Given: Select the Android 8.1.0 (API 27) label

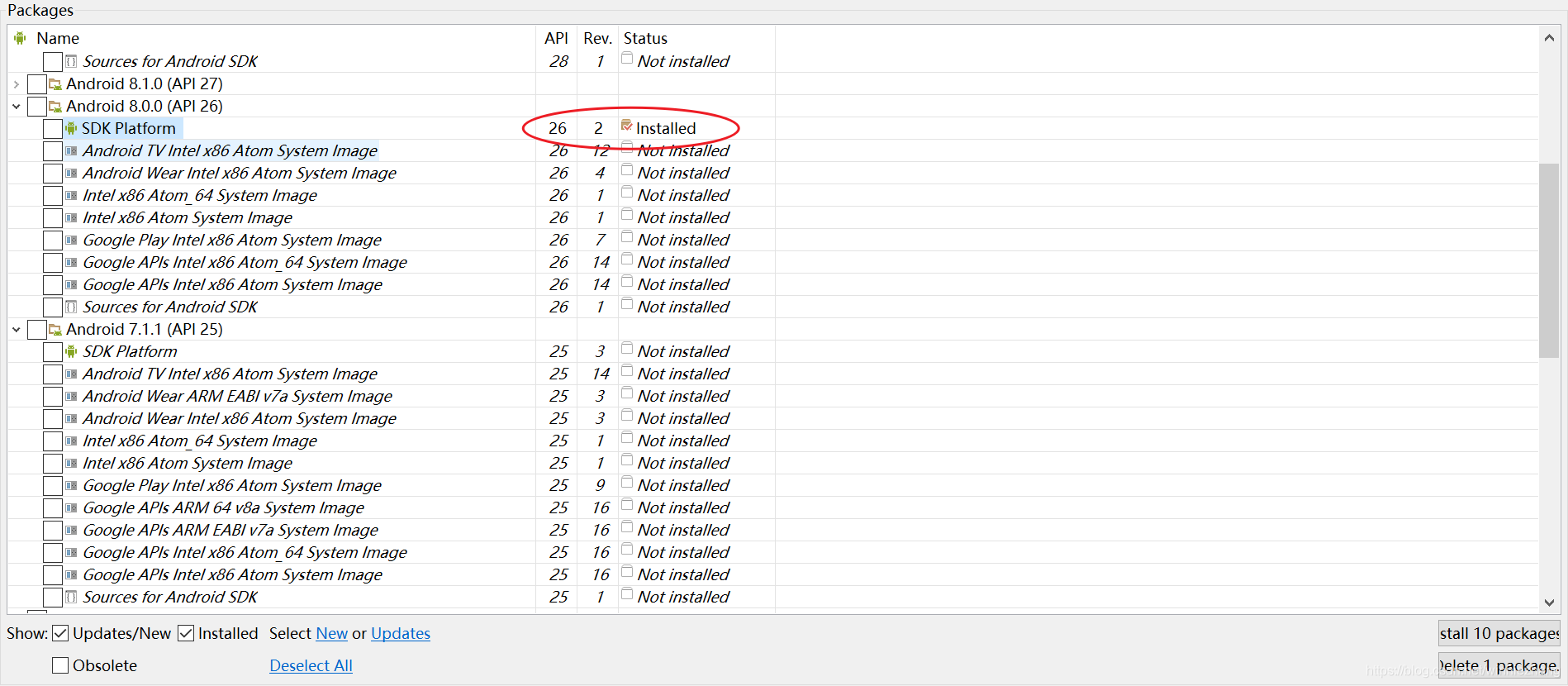Looking at the screenshot, I should [145, 83].
